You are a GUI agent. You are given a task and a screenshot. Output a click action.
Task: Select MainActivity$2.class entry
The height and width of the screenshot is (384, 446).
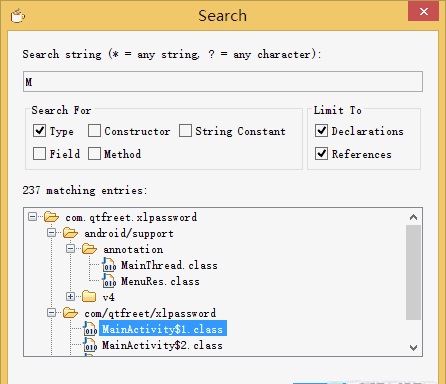point(162,345)
